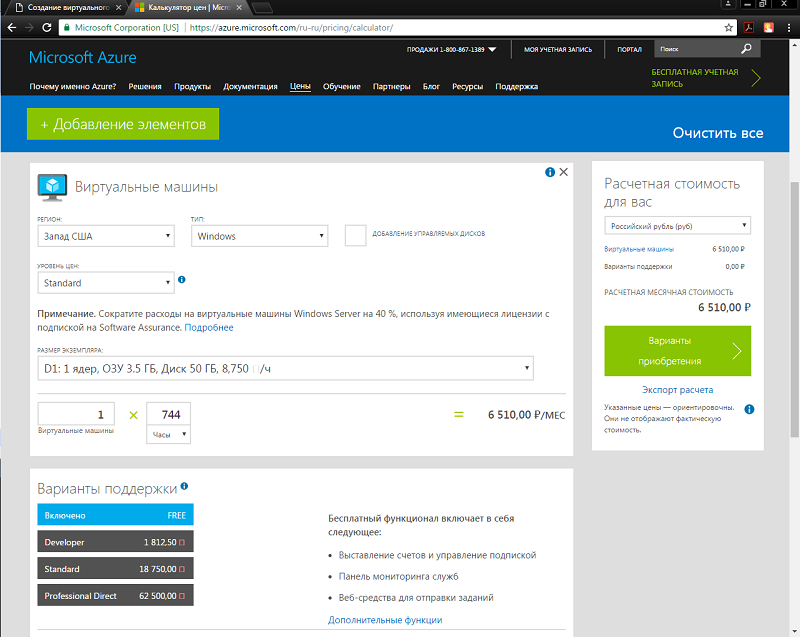Reload the page with refresh icon
Image resolution: width=800 pixels, height=637 pixels.
tap(46, 28)
